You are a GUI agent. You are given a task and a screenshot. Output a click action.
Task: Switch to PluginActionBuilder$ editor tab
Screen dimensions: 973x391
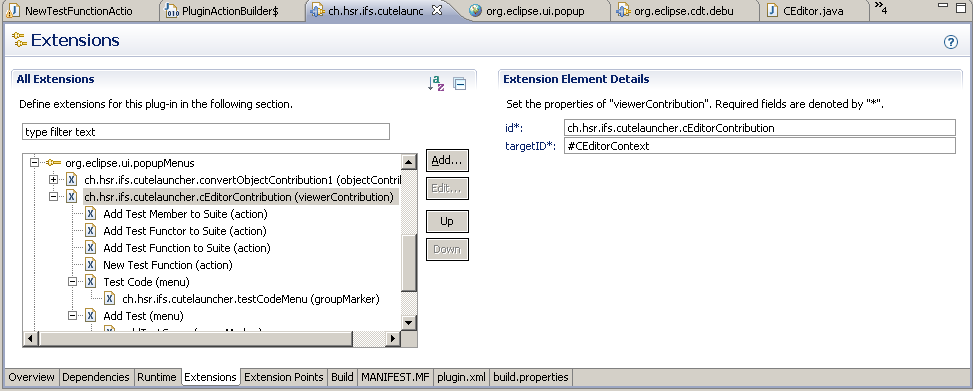231,11
